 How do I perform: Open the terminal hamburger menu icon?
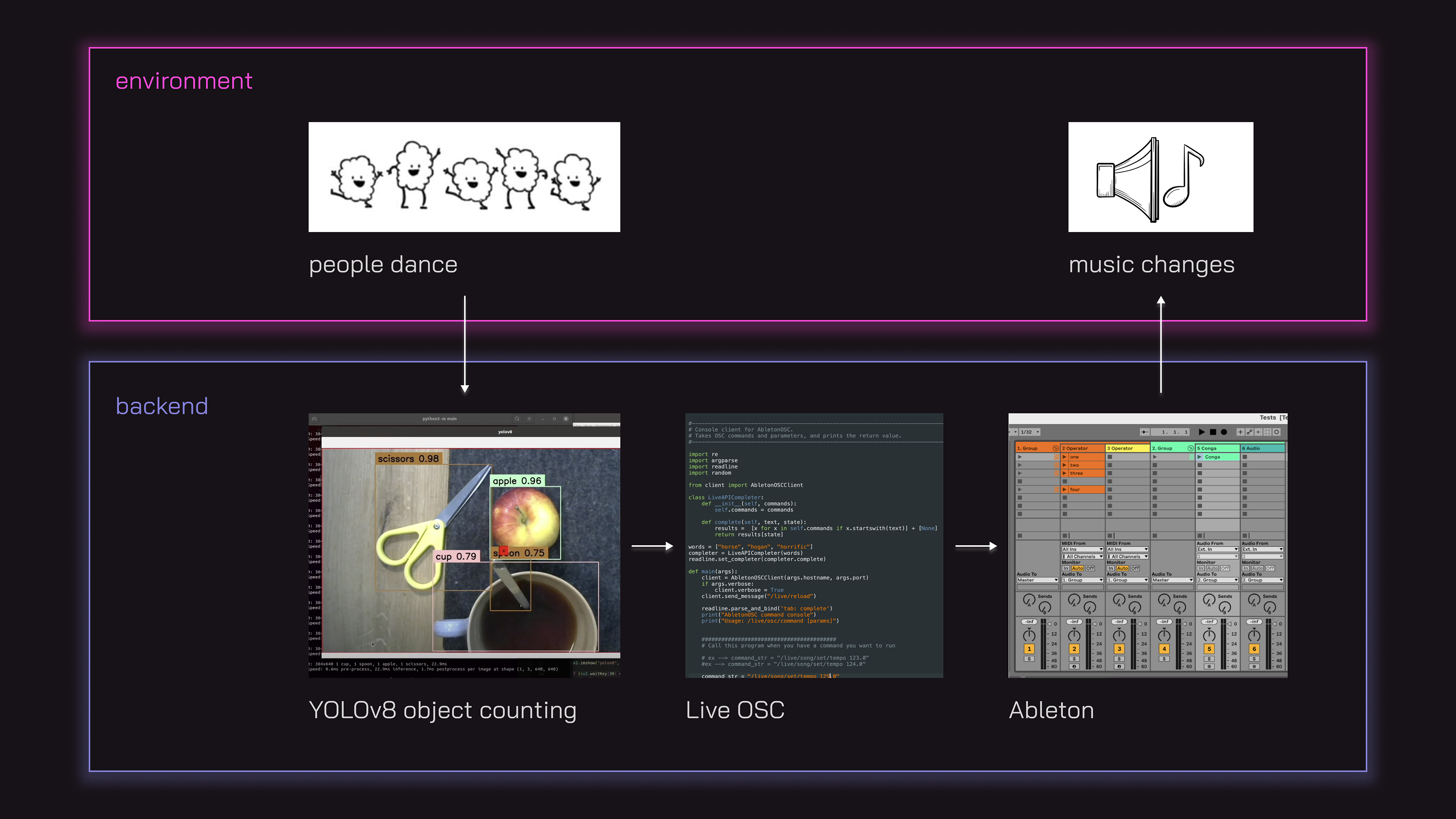(x=529, y=419)
